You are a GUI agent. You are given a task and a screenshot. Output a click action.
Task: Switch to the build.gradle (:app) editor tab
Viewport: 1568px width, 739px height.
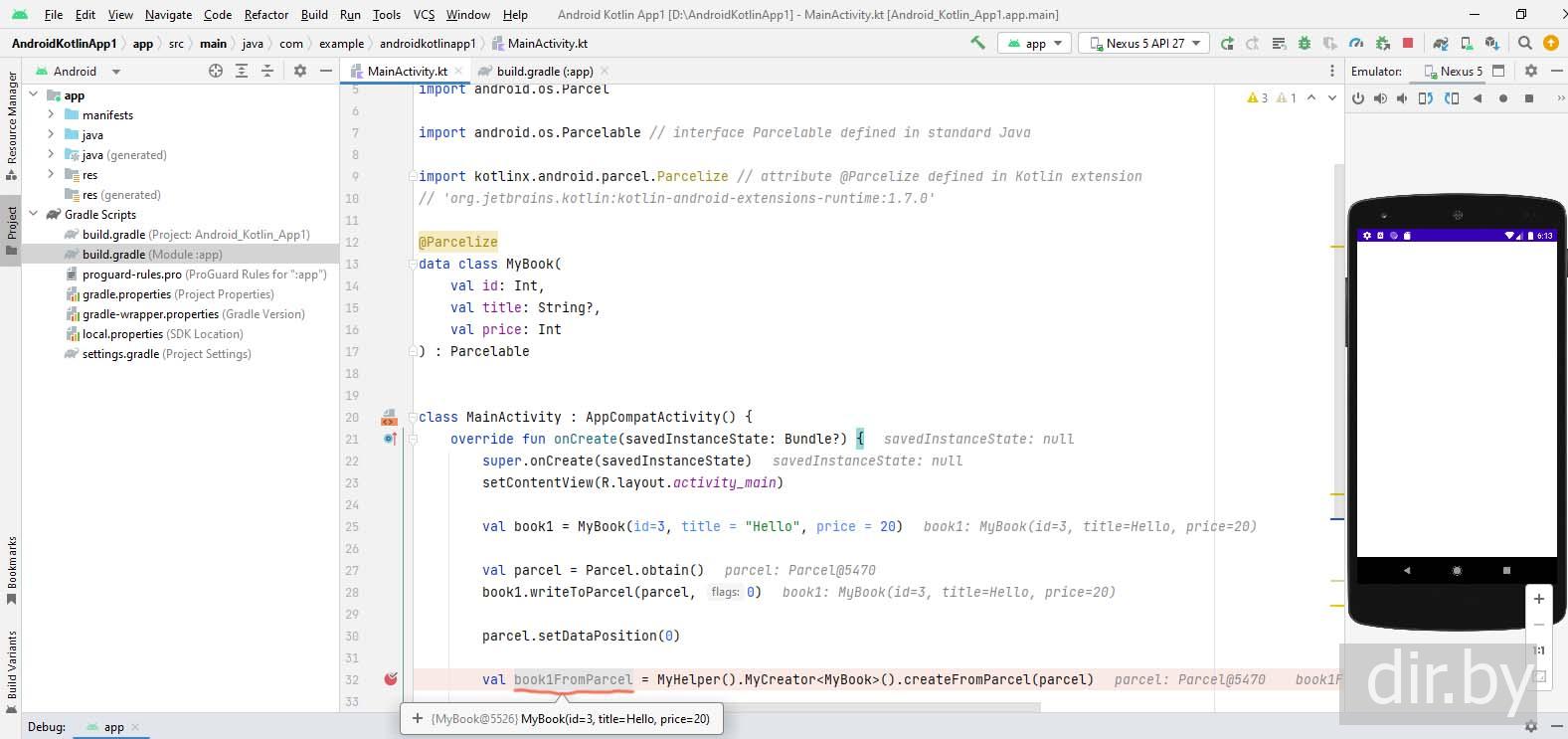543,71
